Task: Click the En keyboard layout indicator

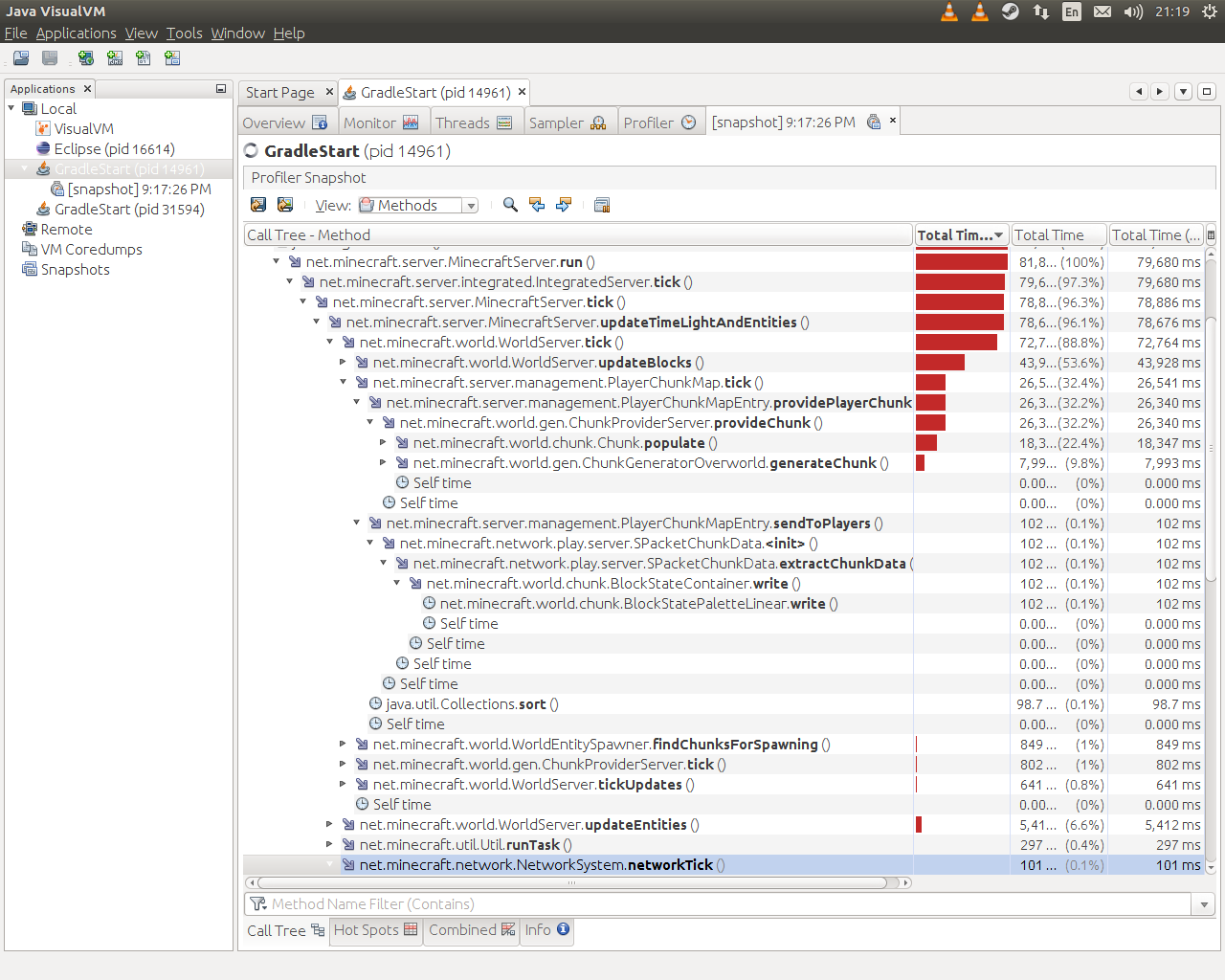Action: 1072,11
